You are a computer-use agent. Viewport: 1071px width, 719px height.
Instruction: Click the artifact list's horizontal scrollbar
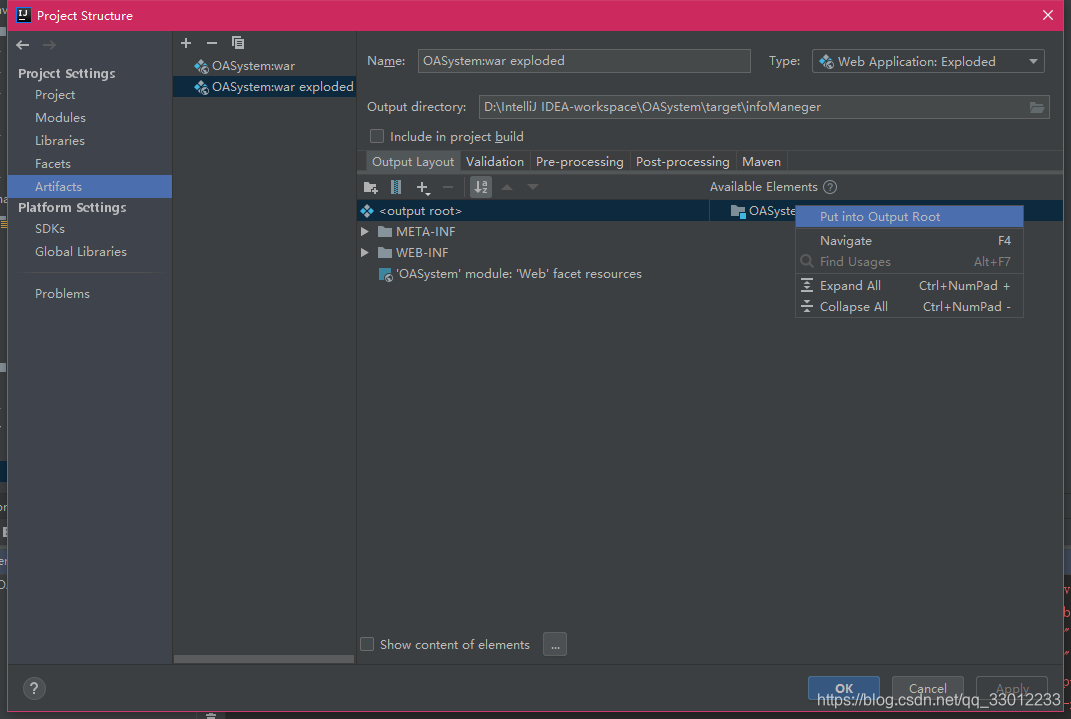[264, 659]
